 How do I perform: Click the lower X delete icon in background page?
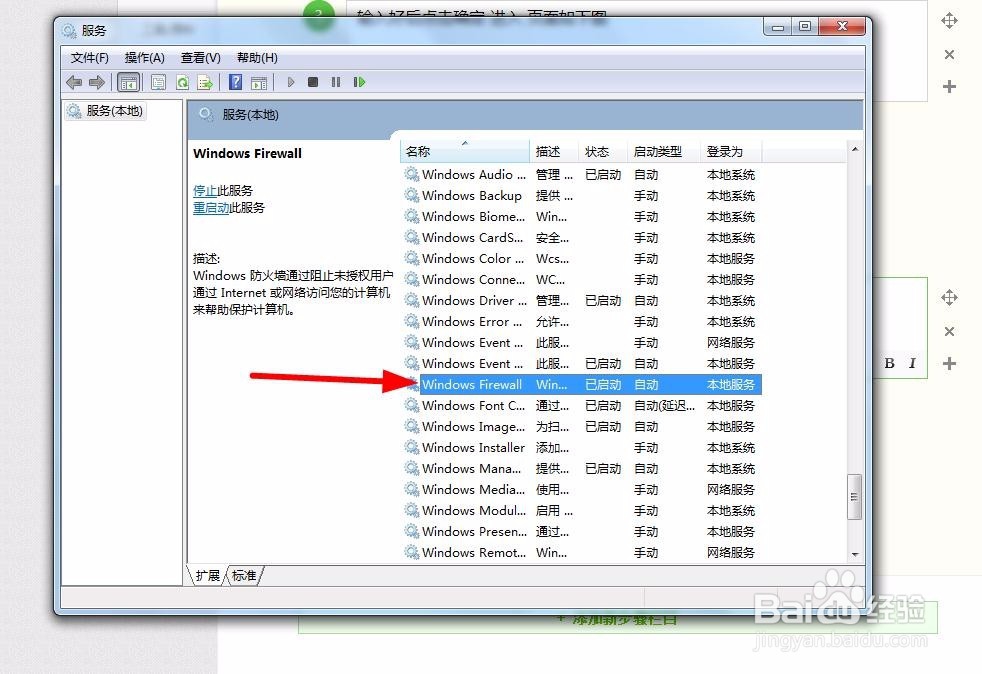949,331
